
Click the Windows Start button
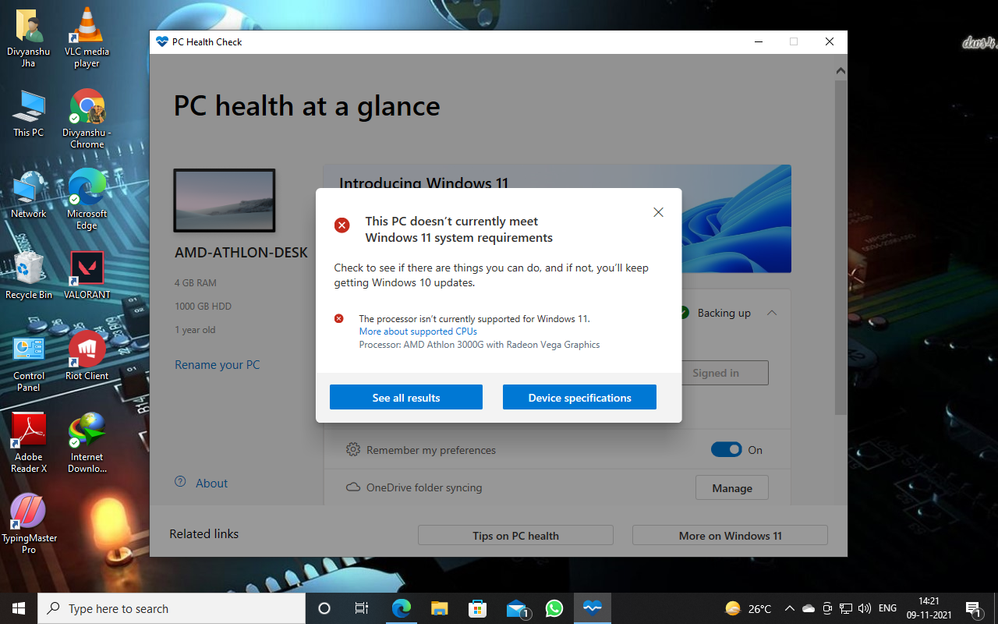(18, 608)
